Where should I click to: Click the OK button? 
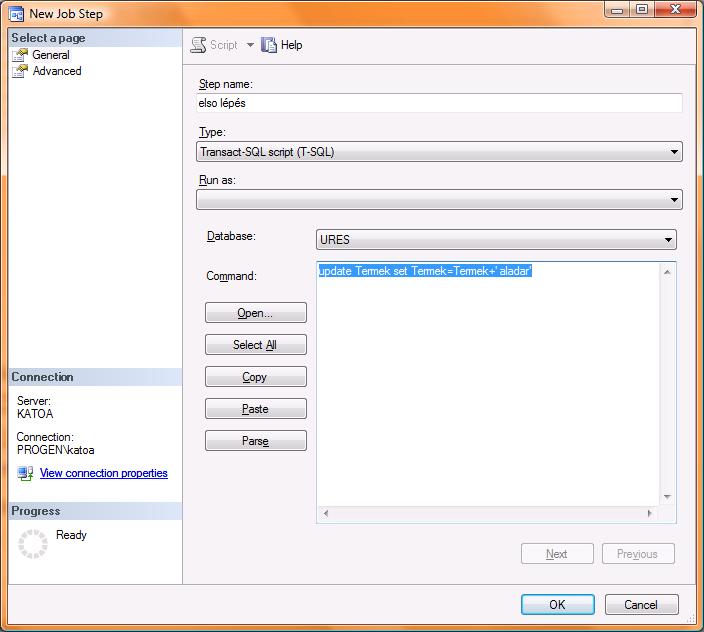click(558, 605)
